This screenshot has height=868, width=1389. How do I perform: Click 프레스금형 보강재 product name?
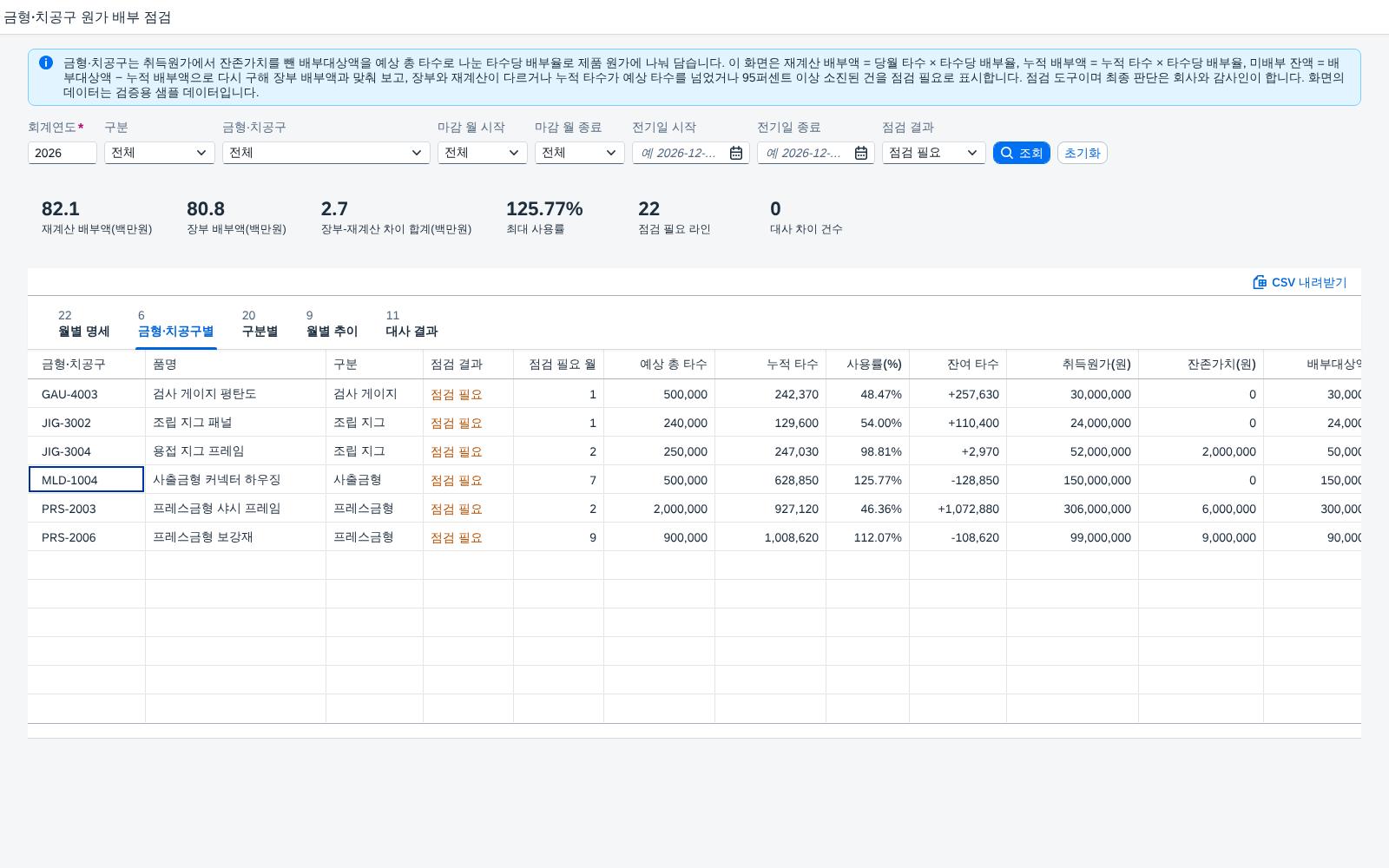pos(203,537)
